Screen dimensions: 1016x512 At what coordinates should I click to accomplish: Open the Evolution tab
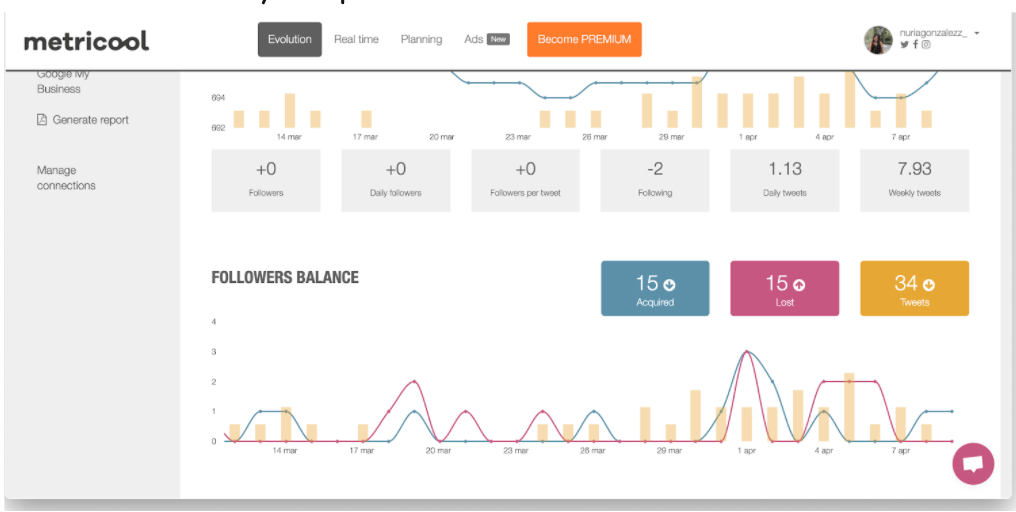[290, 40]
